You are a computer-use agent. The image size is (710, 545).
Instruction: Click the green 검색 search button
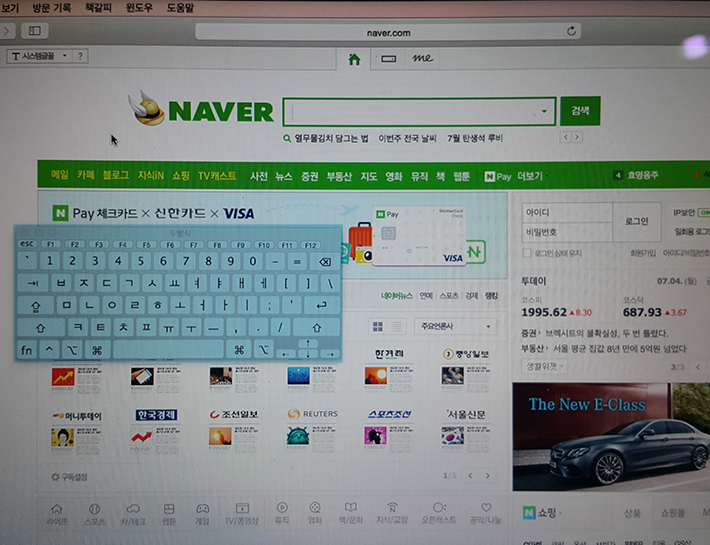point(580,110)
